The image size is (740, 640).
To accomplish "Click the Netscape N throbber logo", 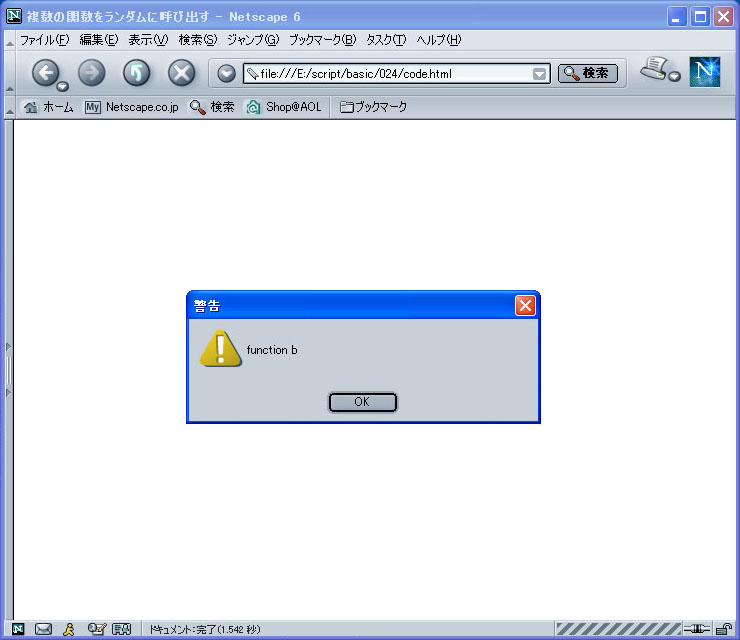I will tap(705, 72).
